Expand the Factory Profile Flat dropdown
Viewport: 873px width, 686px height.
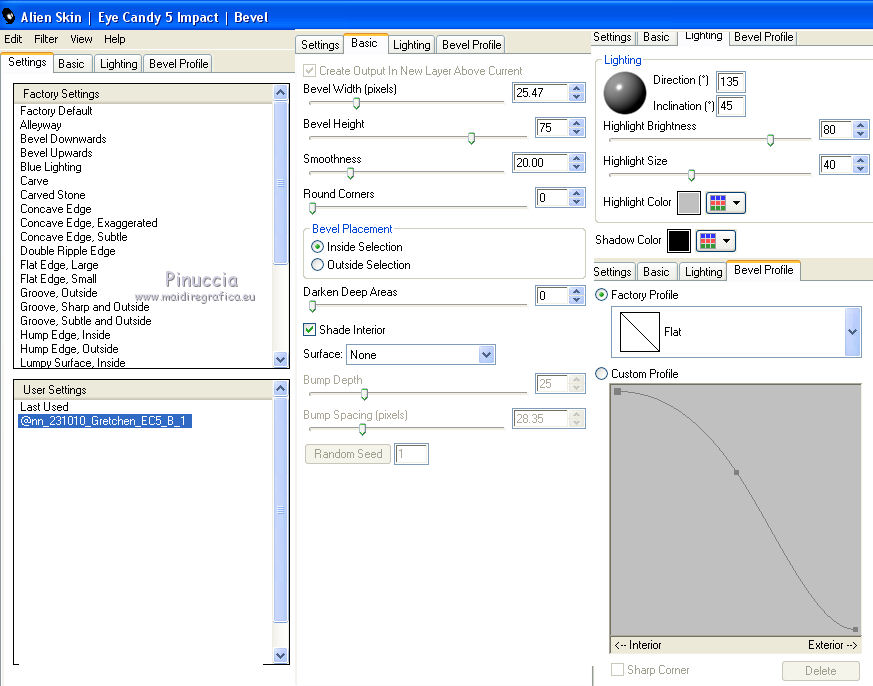click(852, 332)
